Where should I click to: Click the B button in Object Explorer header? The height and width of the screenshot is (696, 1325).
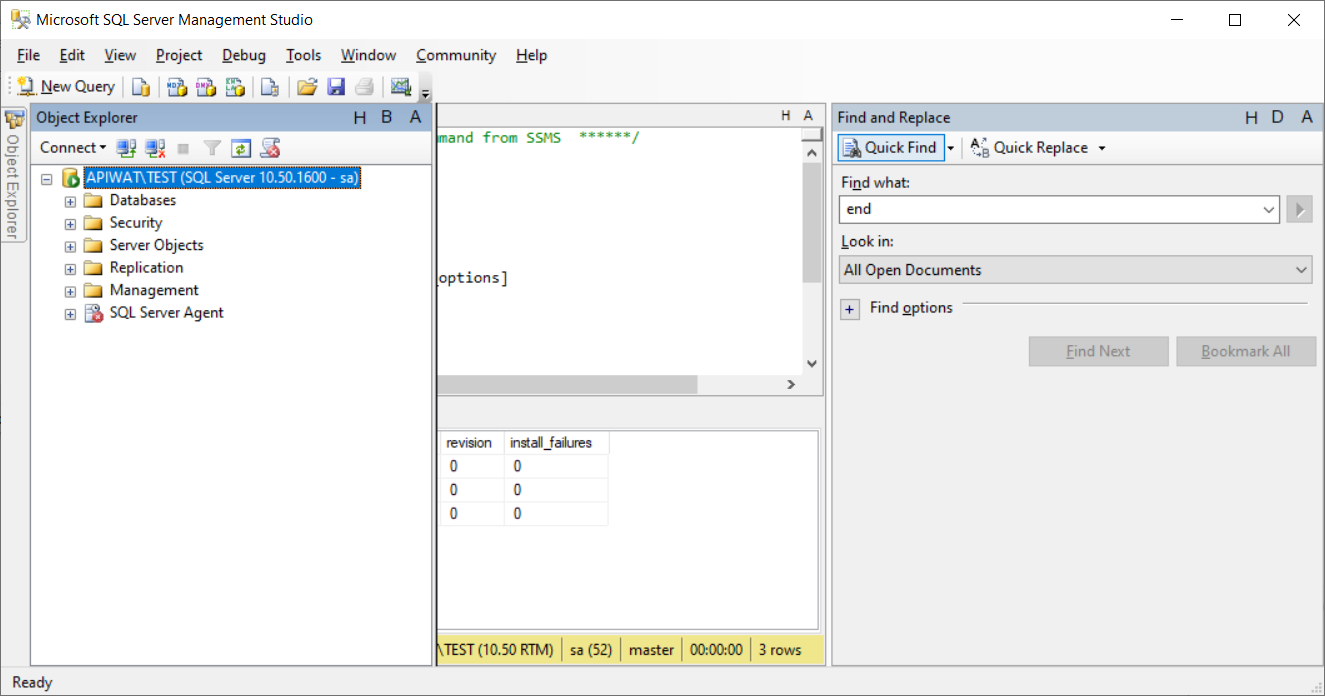[x=387, y=118]
